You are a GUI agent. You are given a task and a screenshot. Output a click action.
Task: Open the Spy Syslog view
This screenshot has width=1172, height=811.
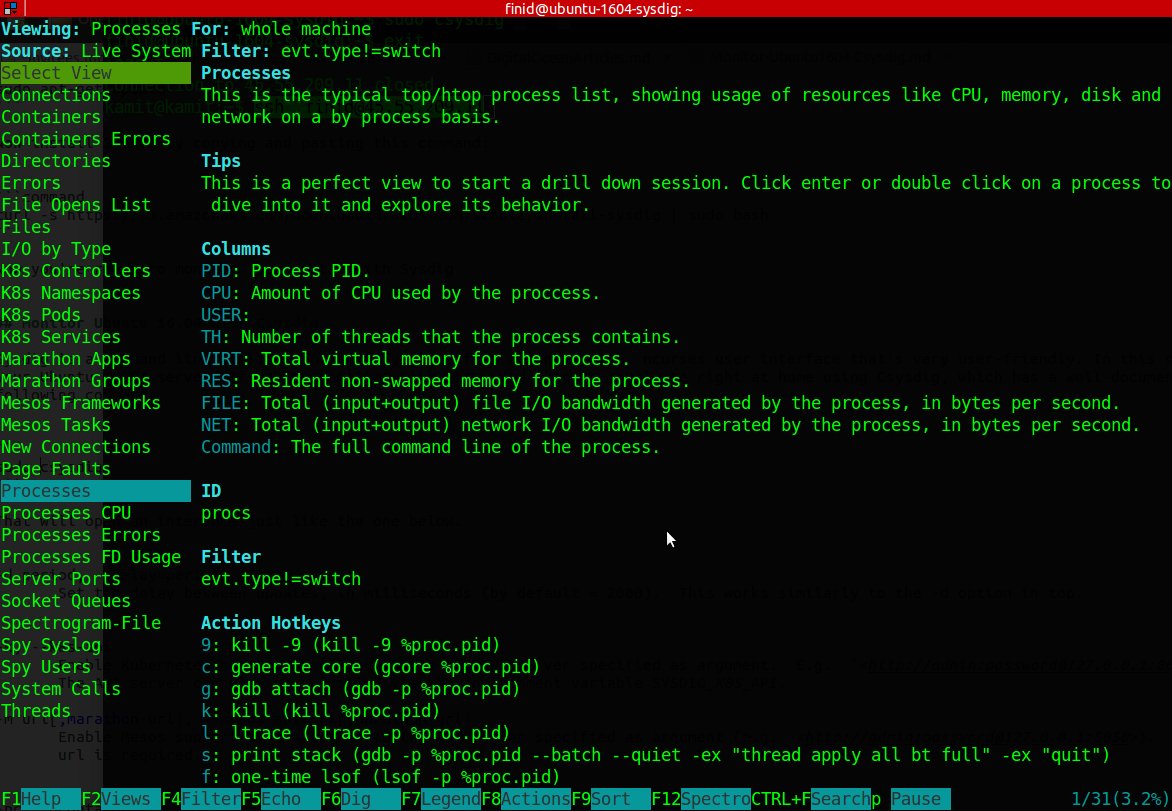pyautogui.click(x=50, y=645)
